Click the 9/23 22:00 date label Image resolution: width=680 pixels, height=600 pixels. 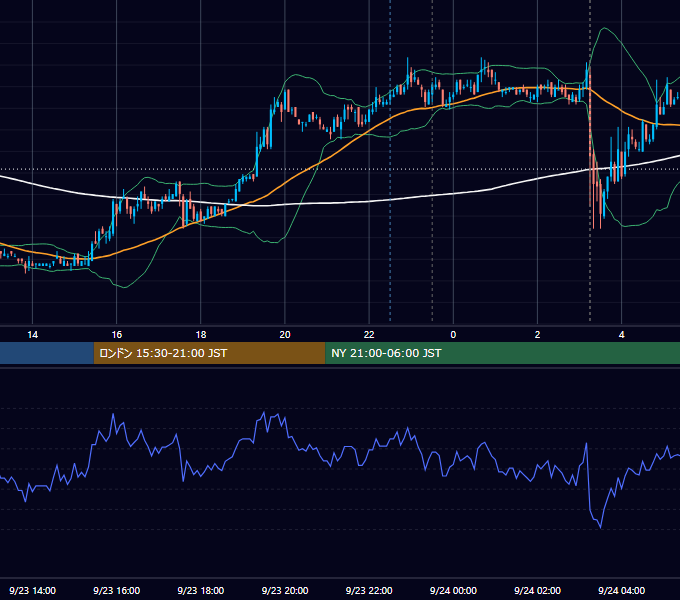click(x=369, y=590)
